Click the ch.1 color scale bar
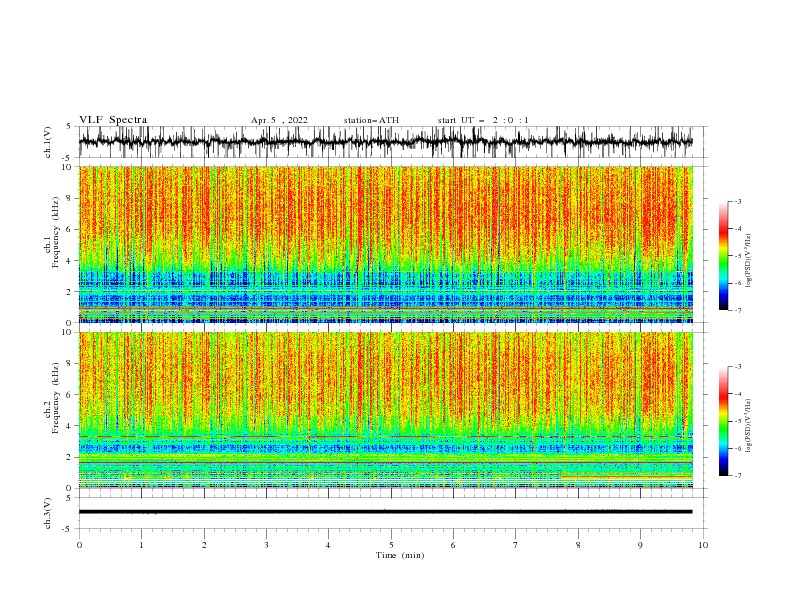The image size is (792, 612). coord(723,256)
